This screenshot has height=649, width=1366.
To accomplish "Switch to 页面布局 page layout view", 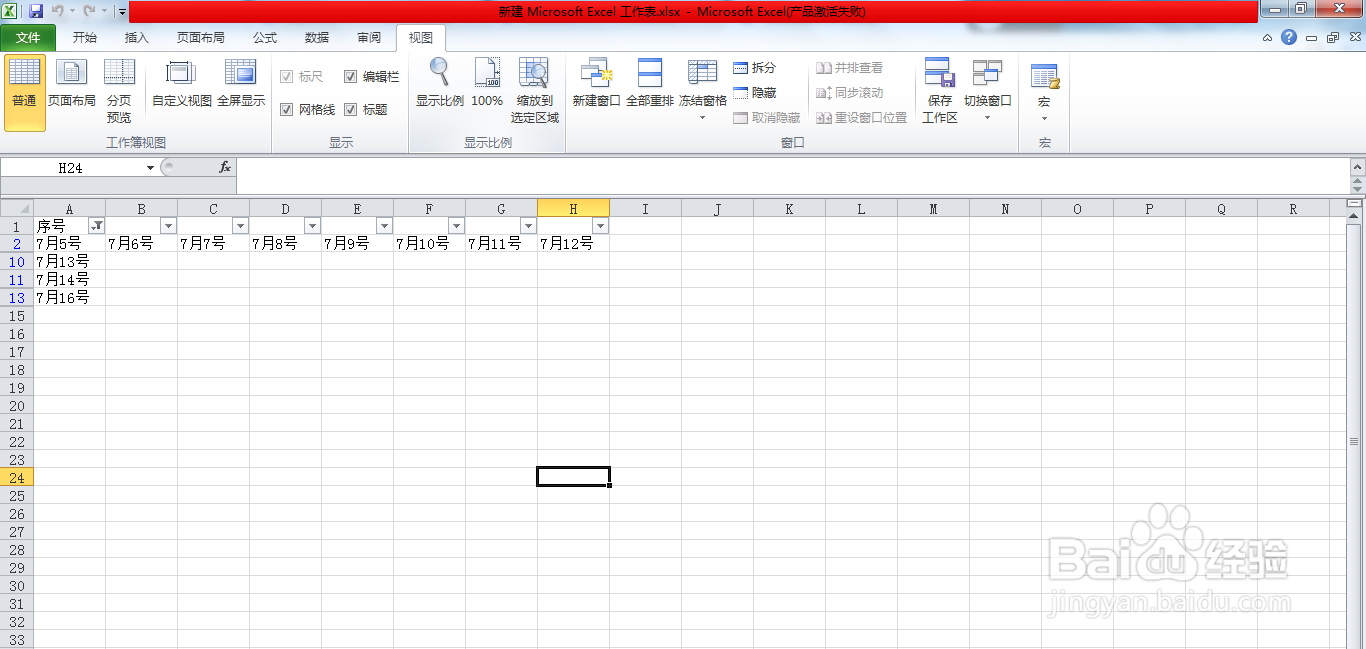I will click(72, 84).
